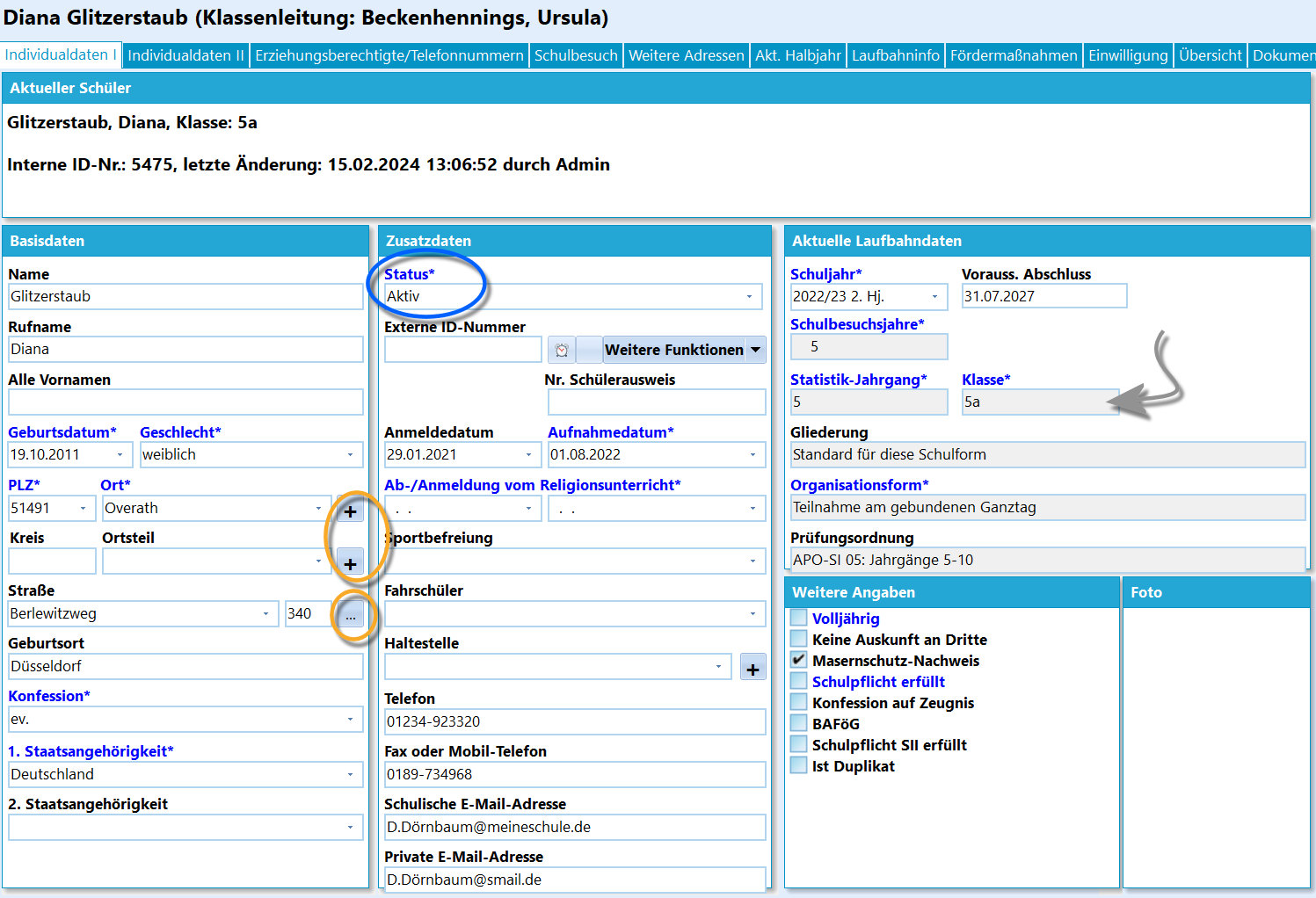The image size is (1316, 898).
Task: Switch to the Schulbesuch tab
Action: 576,55
